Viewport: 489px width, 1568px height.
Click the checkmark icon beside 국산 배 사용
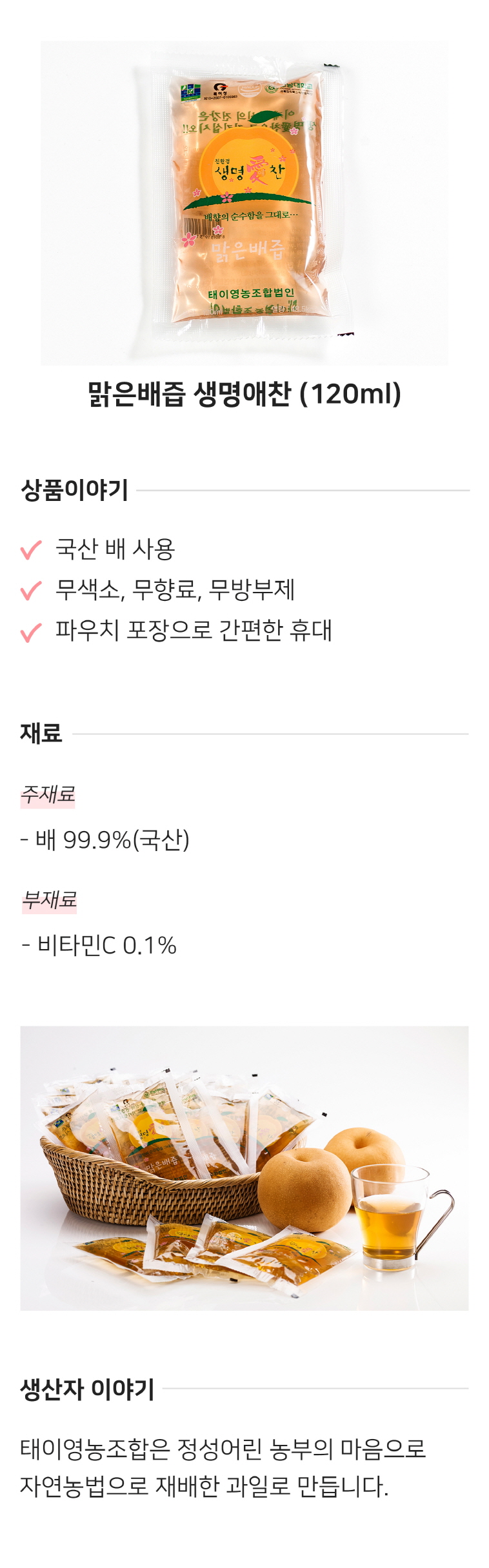coord(31,550)
